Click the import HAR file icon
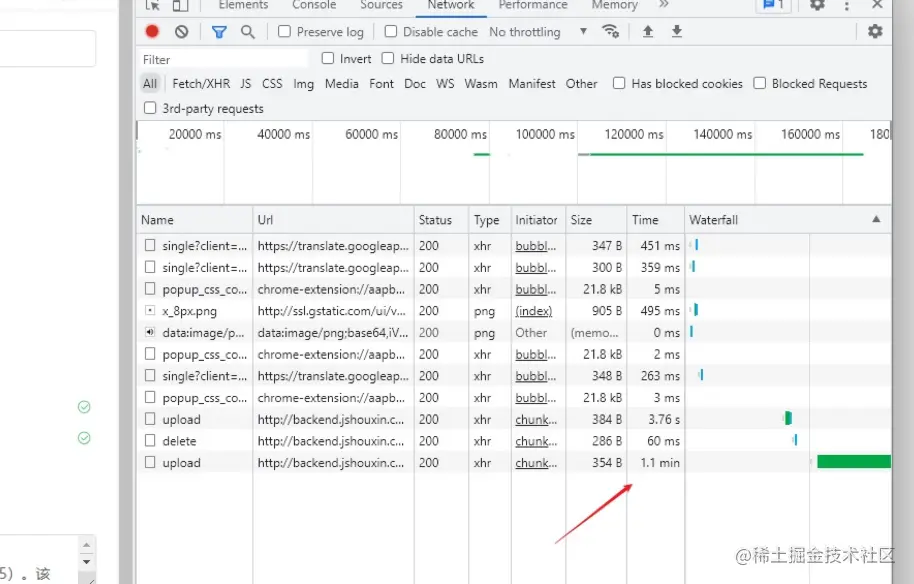 coord(647,31)
